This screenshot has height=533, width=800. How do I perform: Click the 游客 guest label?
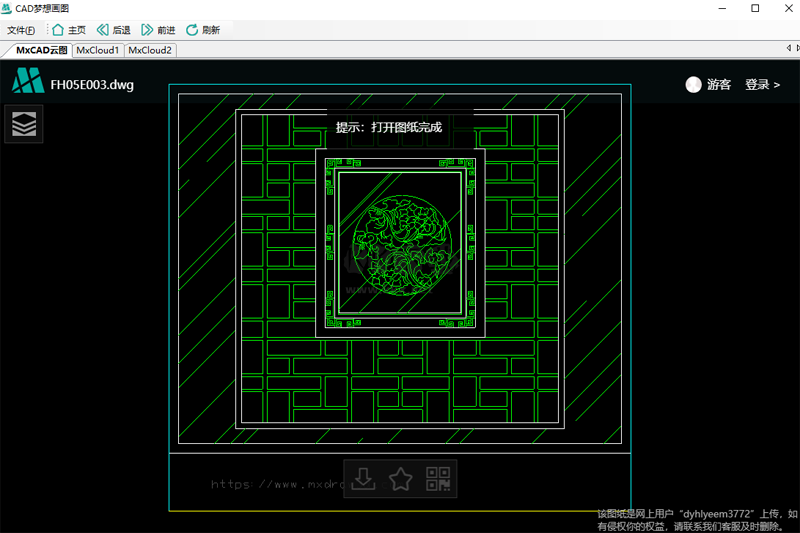coord(719,85)
